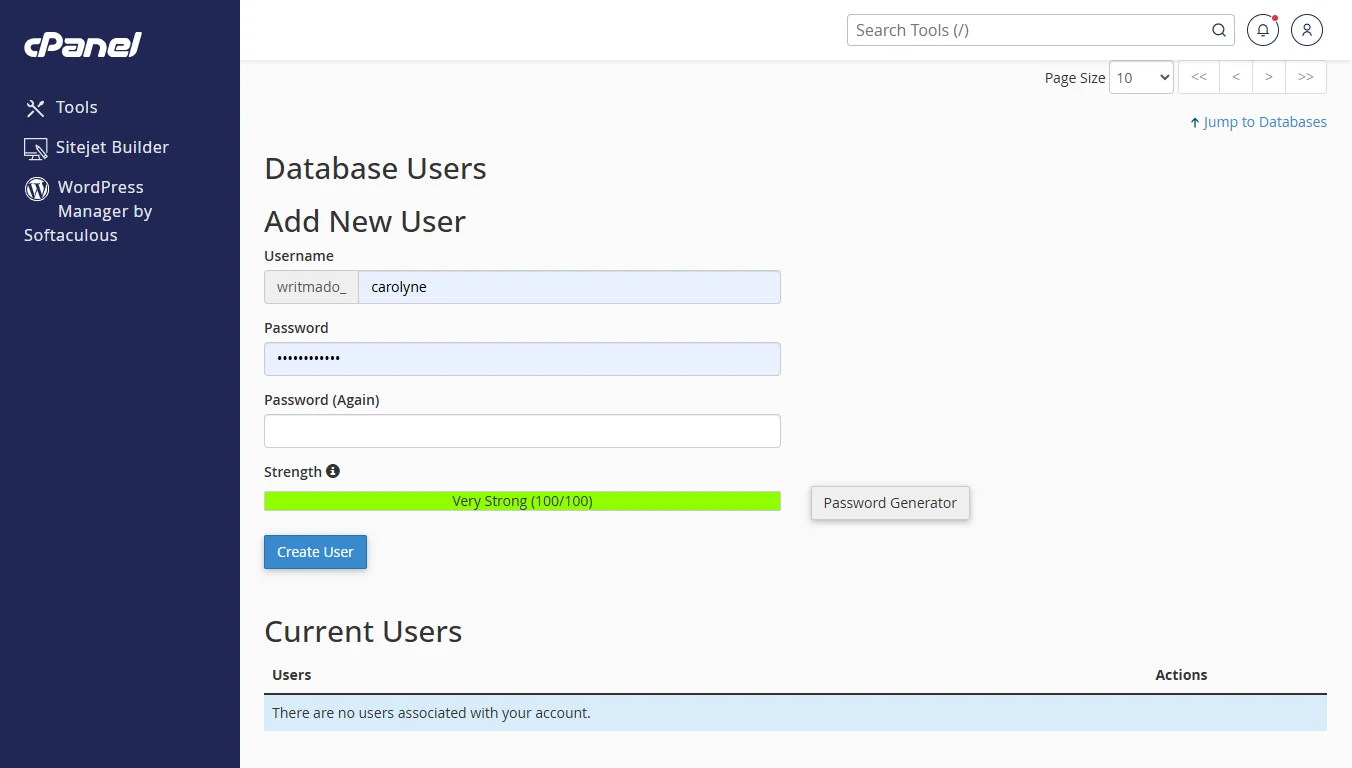Click the Password field
The width and height of the screenshot is (1352, 768).
[x=522, y=359]
